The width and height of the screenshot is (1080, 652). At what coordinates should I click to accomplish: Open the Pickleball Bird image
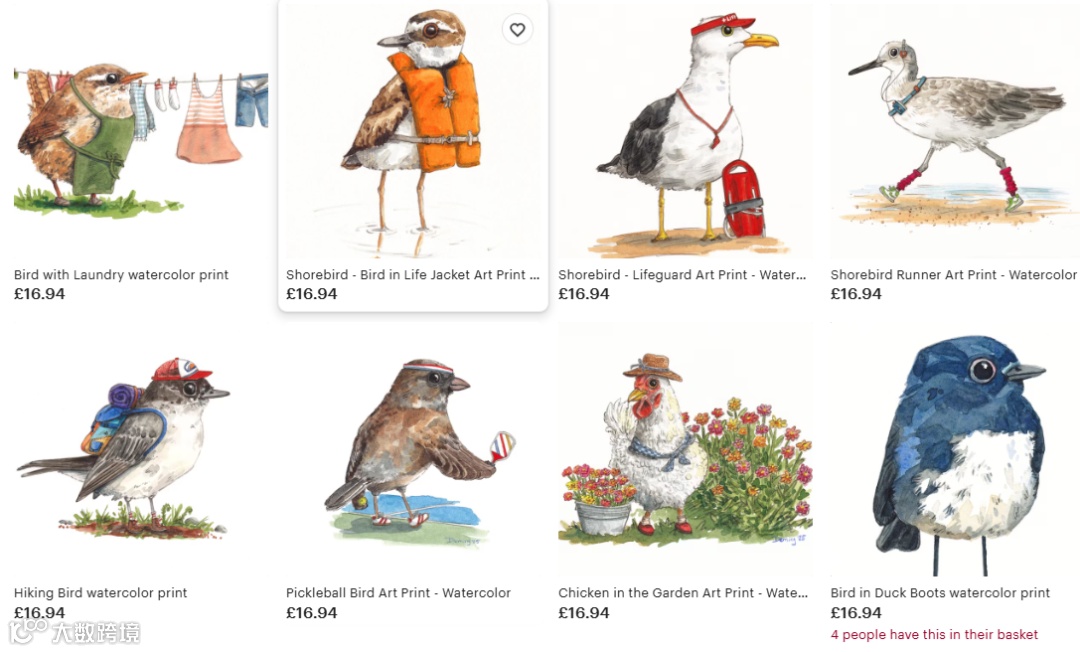point(413,449)
